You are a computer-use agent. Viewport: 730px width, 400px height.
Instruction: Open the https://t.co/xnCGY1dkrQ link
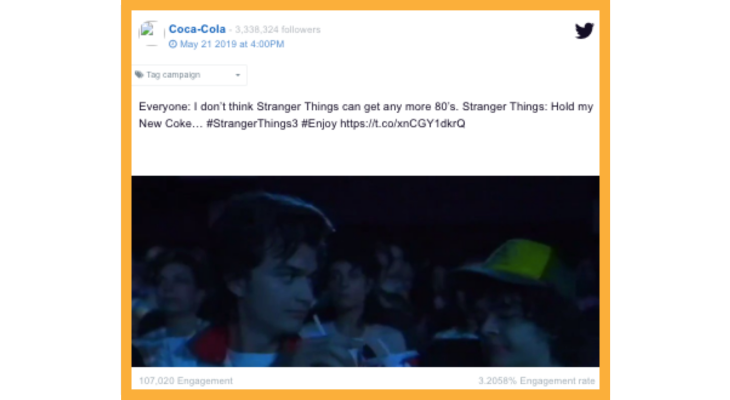pyautogui.click(x=402, y=123)
